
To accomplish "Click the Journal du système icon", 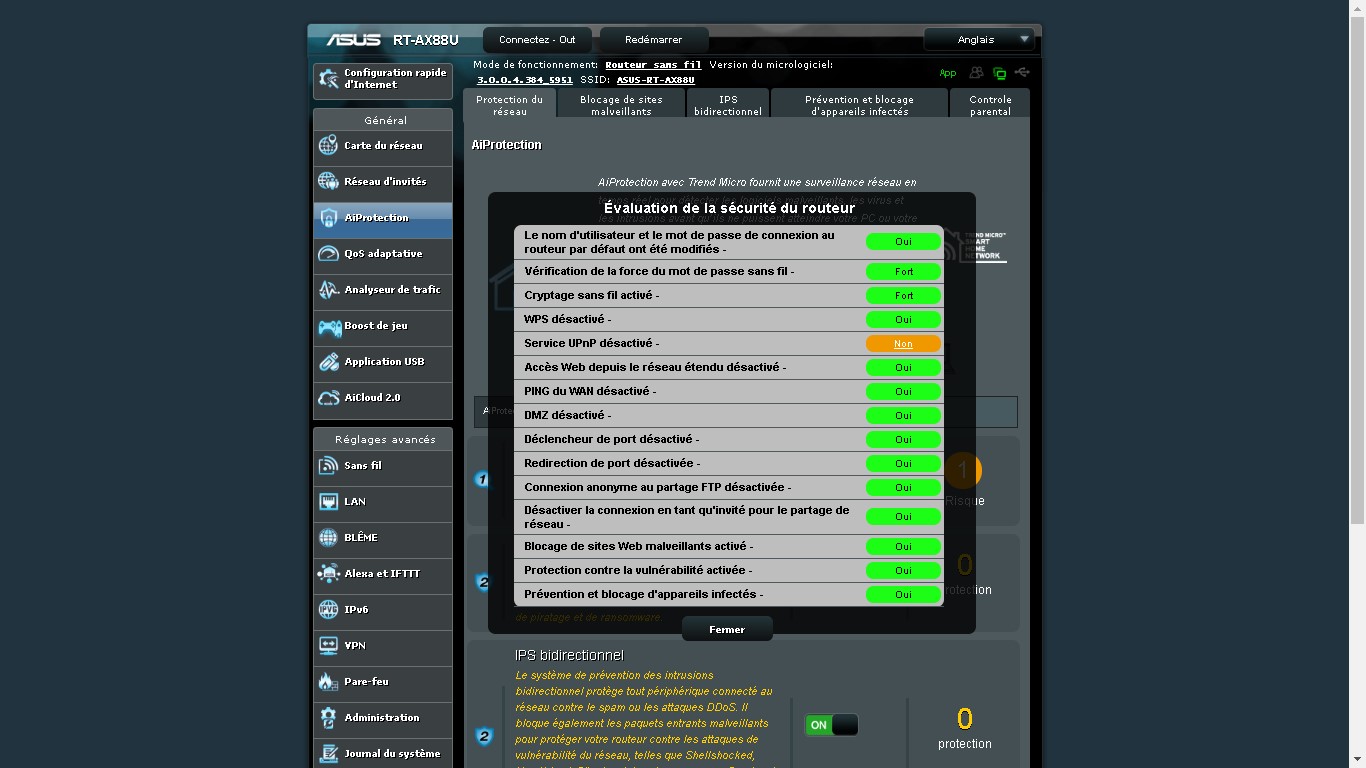I will [328, 754].
